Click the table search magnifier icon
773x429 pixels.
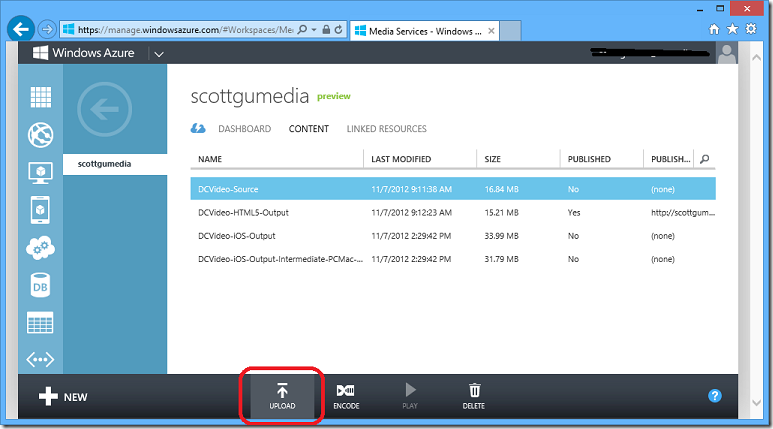(x=705, y=159)
